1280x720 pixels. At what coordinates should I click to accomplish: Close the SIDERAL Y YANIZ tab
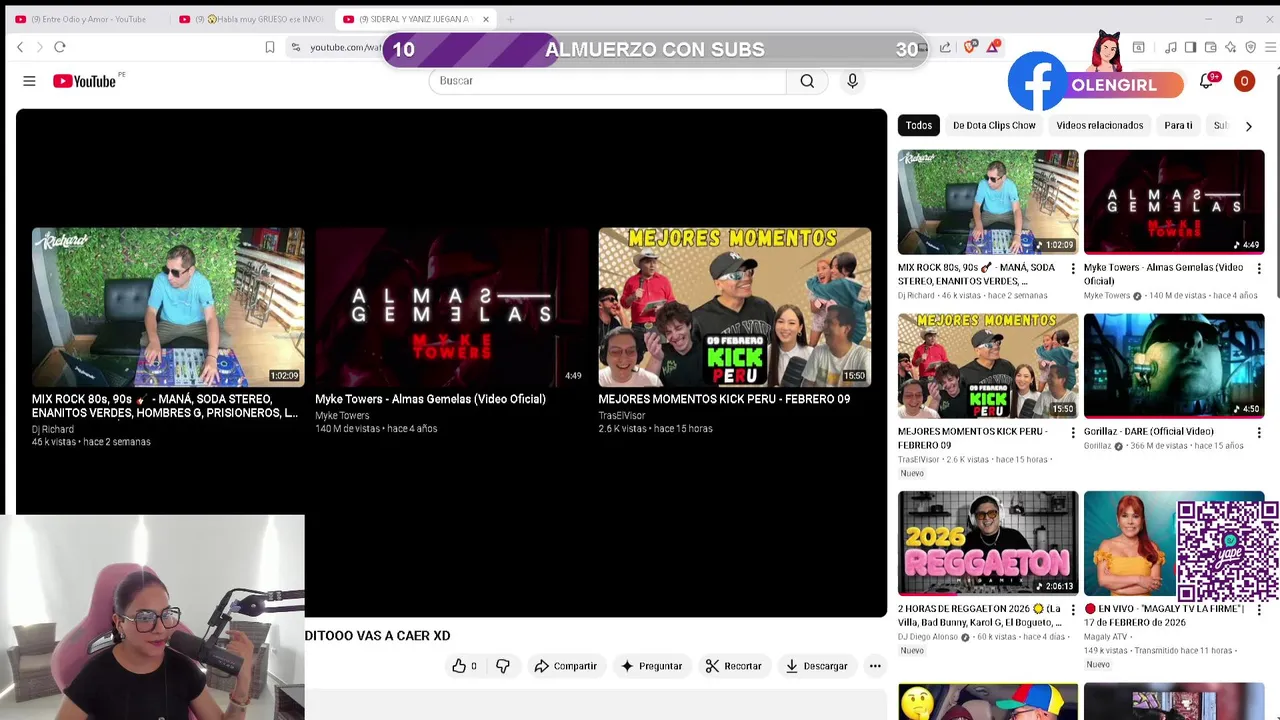coord(486,19)
